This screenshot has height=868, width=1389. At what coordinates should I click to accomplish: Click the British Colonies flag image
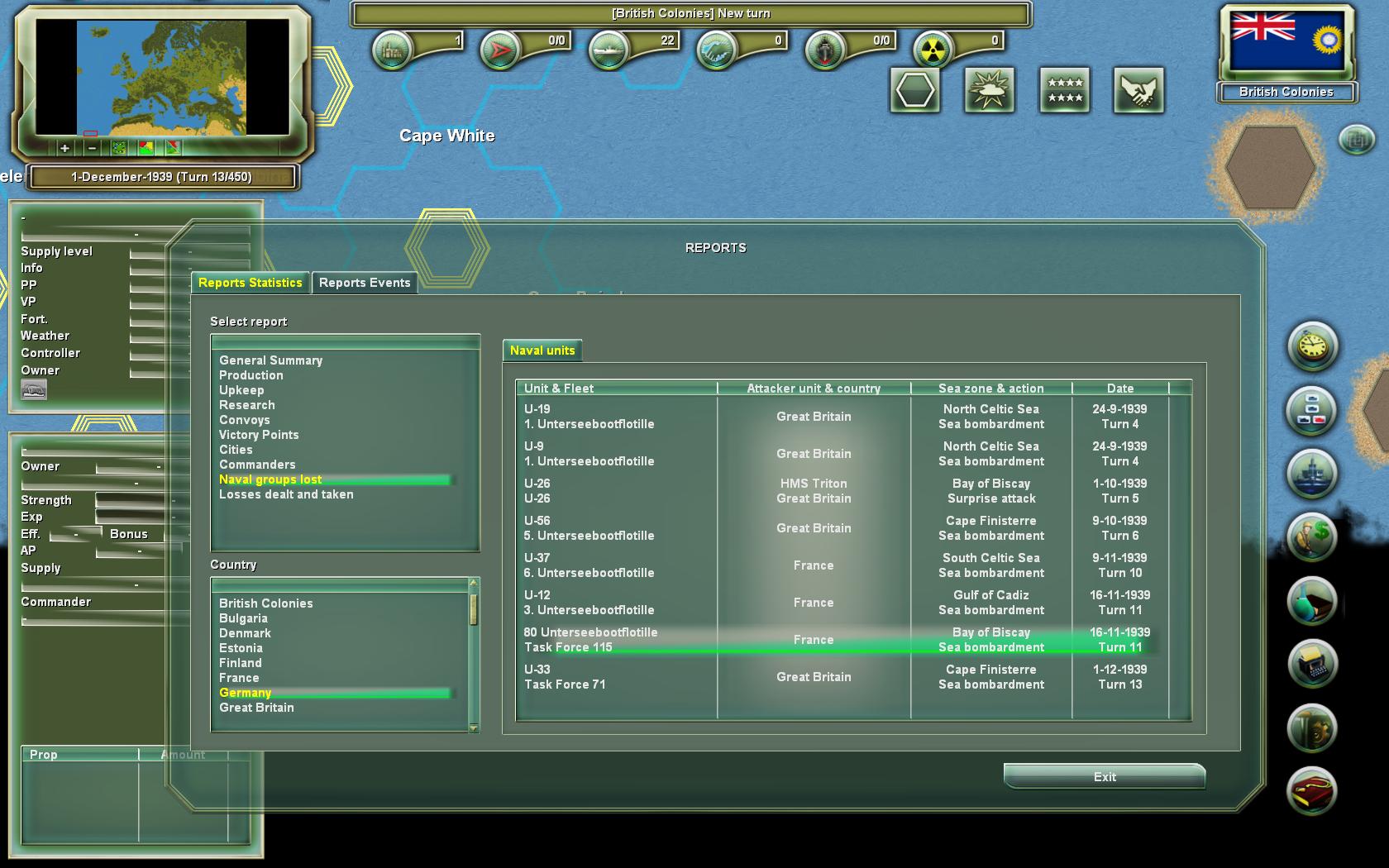click(1286, 42)
